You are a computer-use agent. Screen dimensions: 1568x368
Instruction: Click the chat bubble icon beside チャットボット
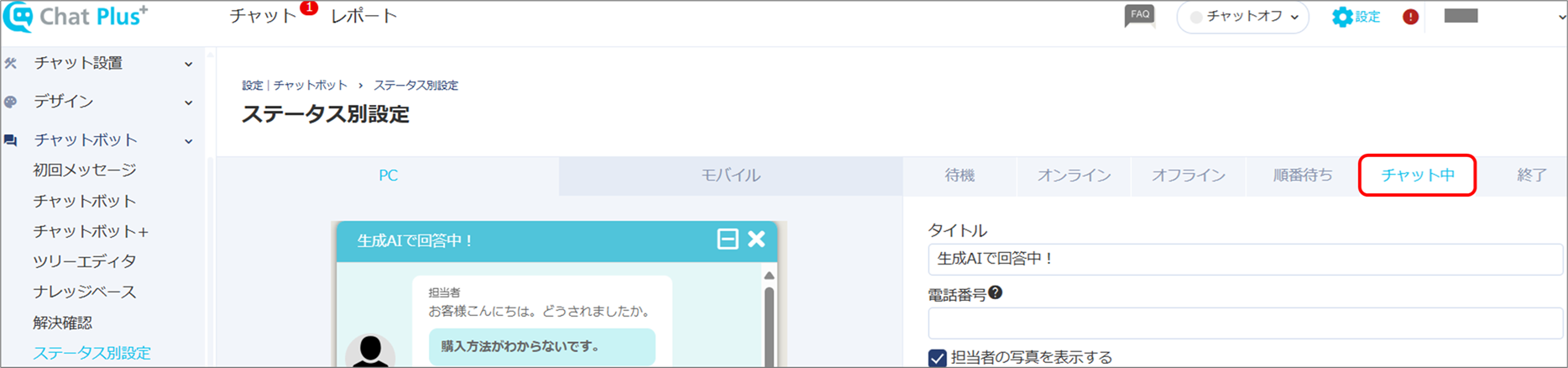click(x=11, y=140)
